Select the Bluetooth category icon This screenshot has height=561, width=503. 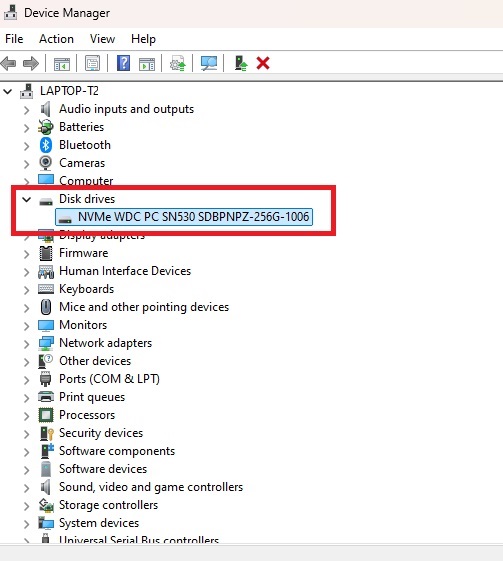click(45, 145)
